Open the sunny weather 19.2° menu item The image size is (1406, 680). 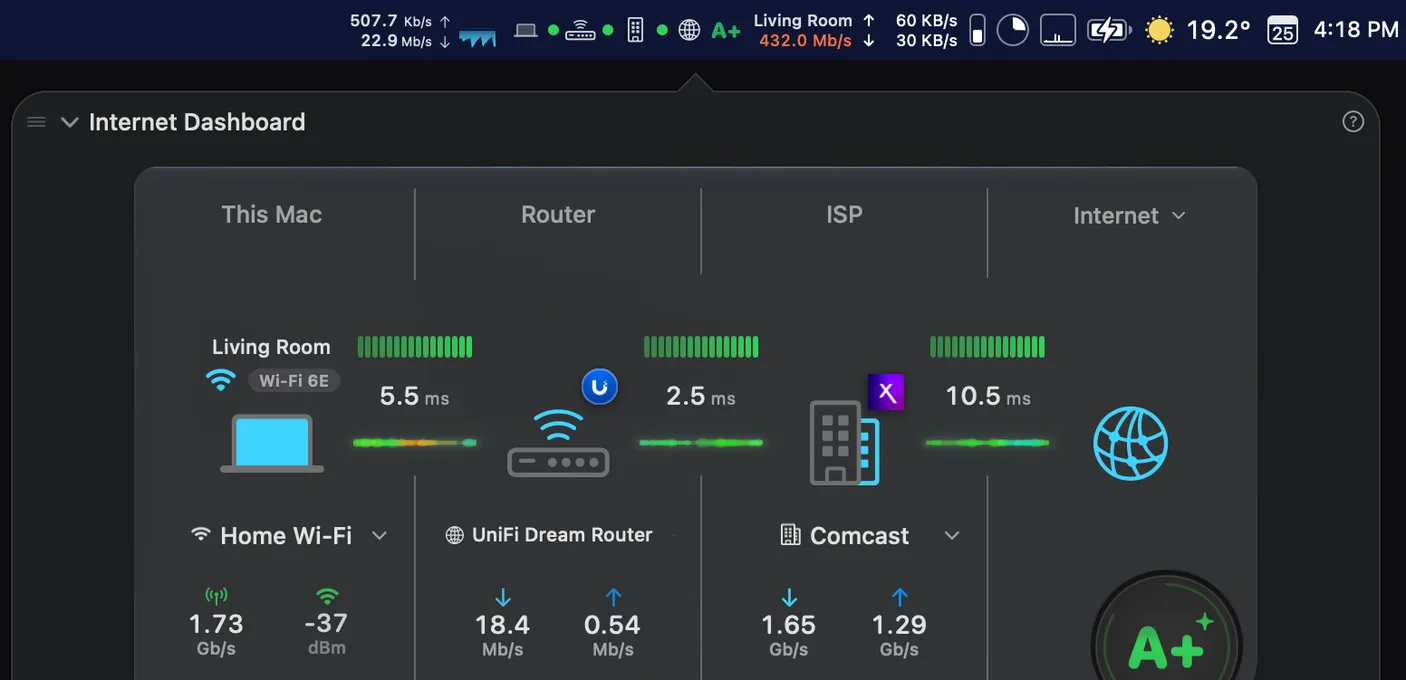point(1198,30)
